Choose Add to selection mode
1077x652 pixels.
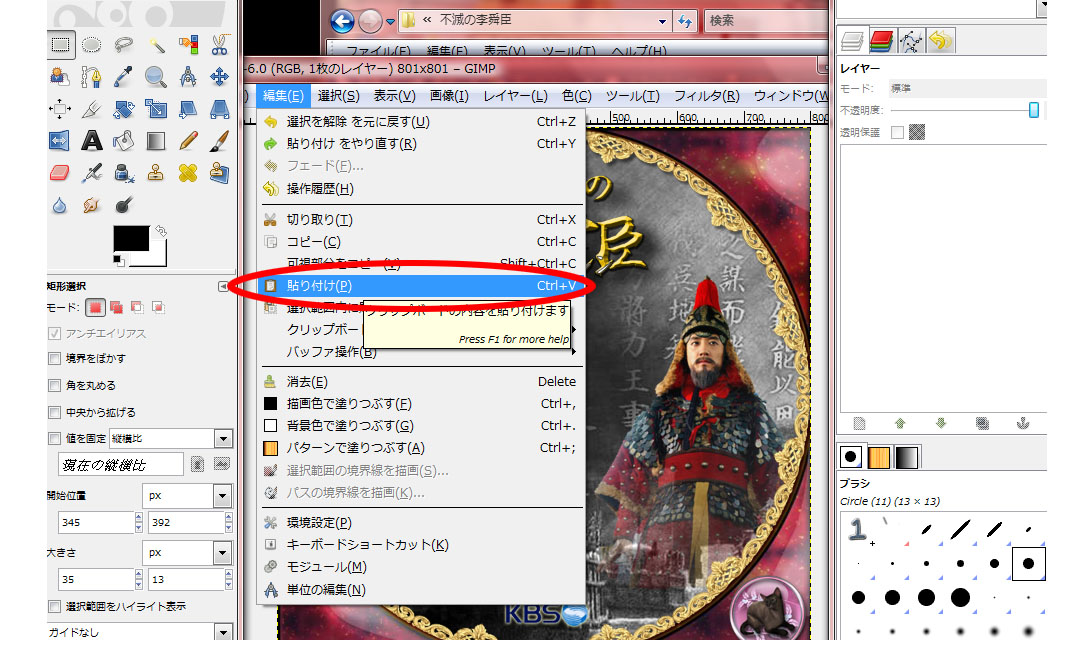coord(116,307)
